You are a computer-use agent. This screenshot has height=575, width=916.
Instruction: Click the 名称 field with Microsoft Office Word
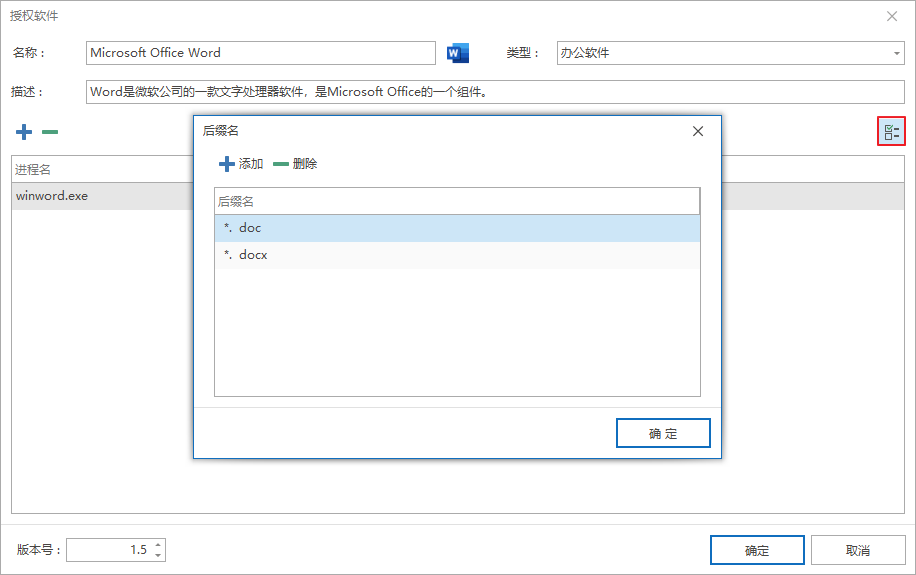coord(261,53)
